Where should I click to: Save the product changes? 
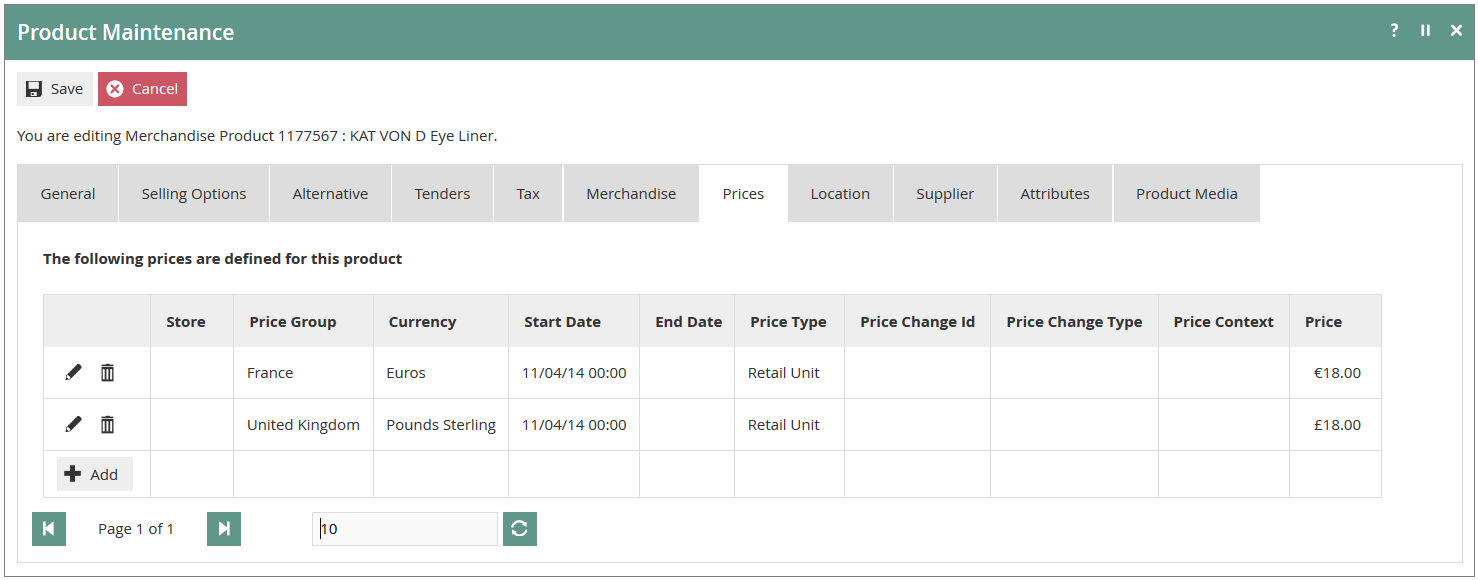[x=55, y=89]
